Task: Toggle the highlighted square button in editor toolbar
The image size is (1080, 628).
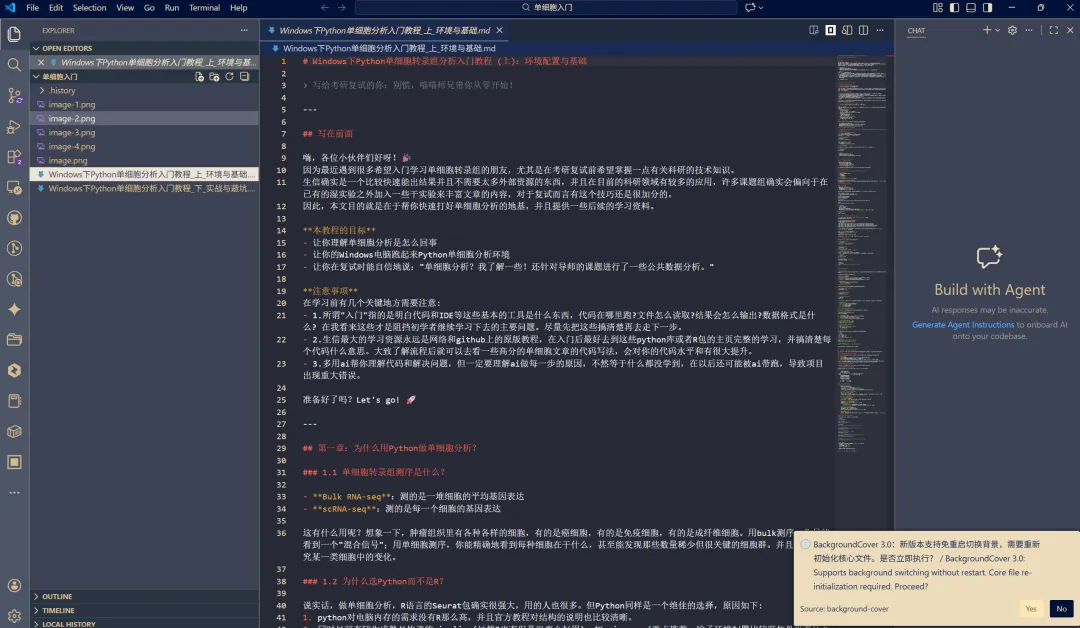Action: (x=831, y=30)
